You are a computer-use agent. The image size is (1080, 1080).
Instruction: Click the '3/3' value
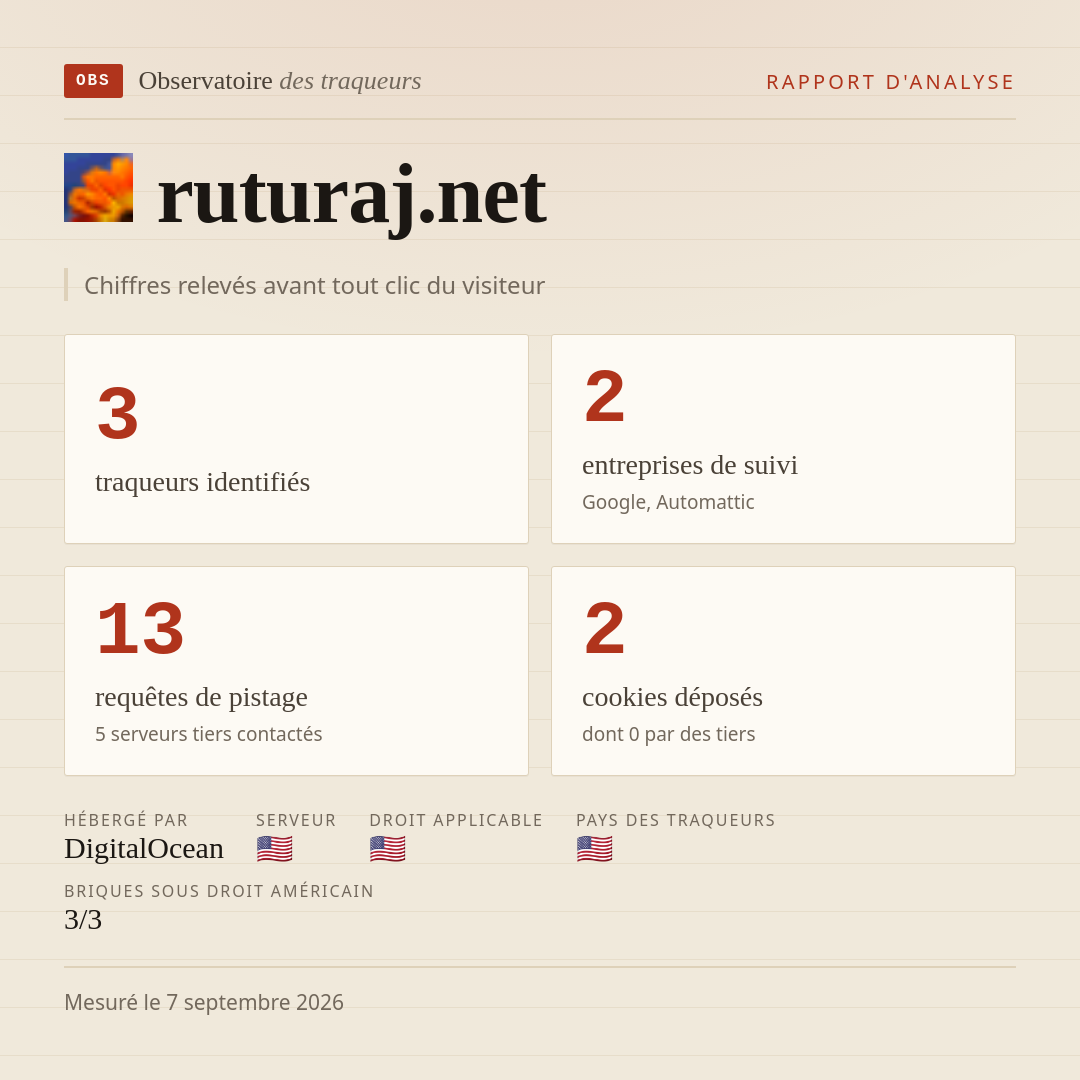[83, 920]
